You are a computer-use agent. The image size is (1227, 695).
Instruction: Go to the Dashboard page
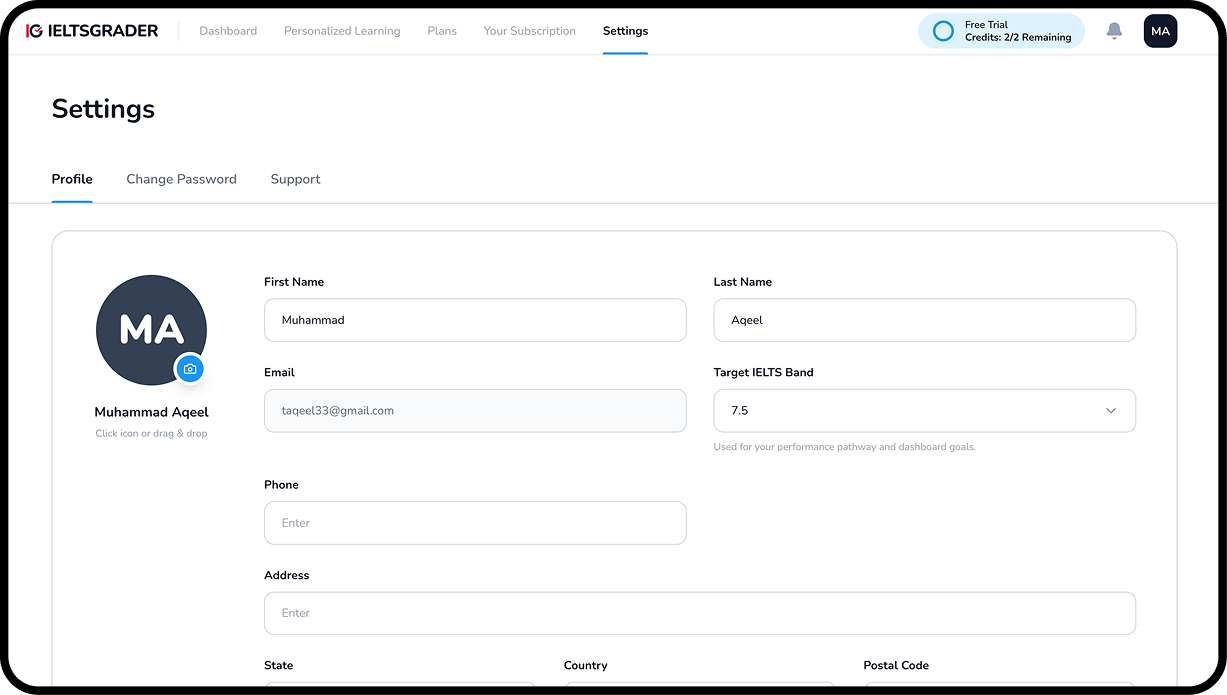coord(228,31)
